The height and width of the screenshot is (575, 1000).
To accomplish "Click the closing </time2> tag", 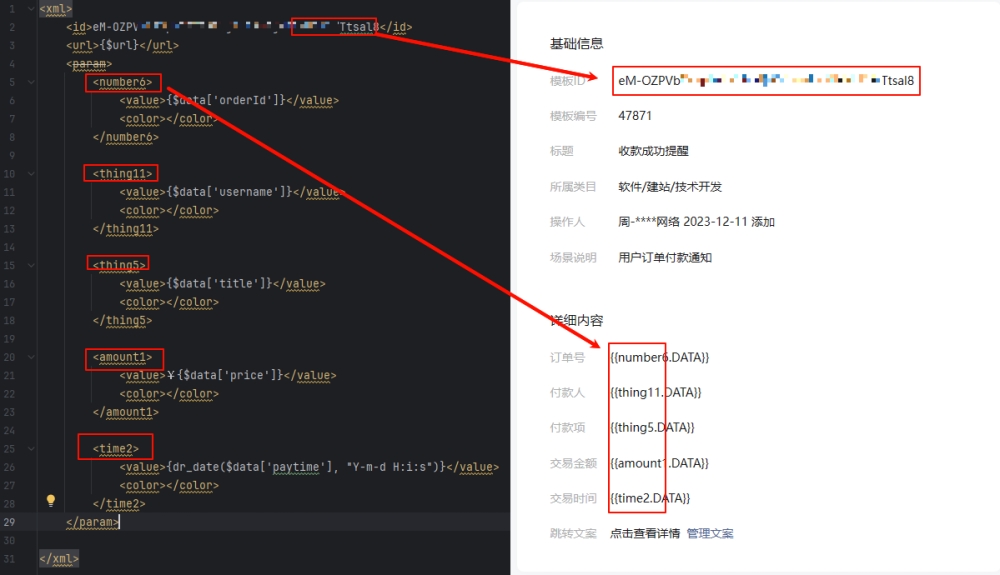I will click(x=119, y=504).
